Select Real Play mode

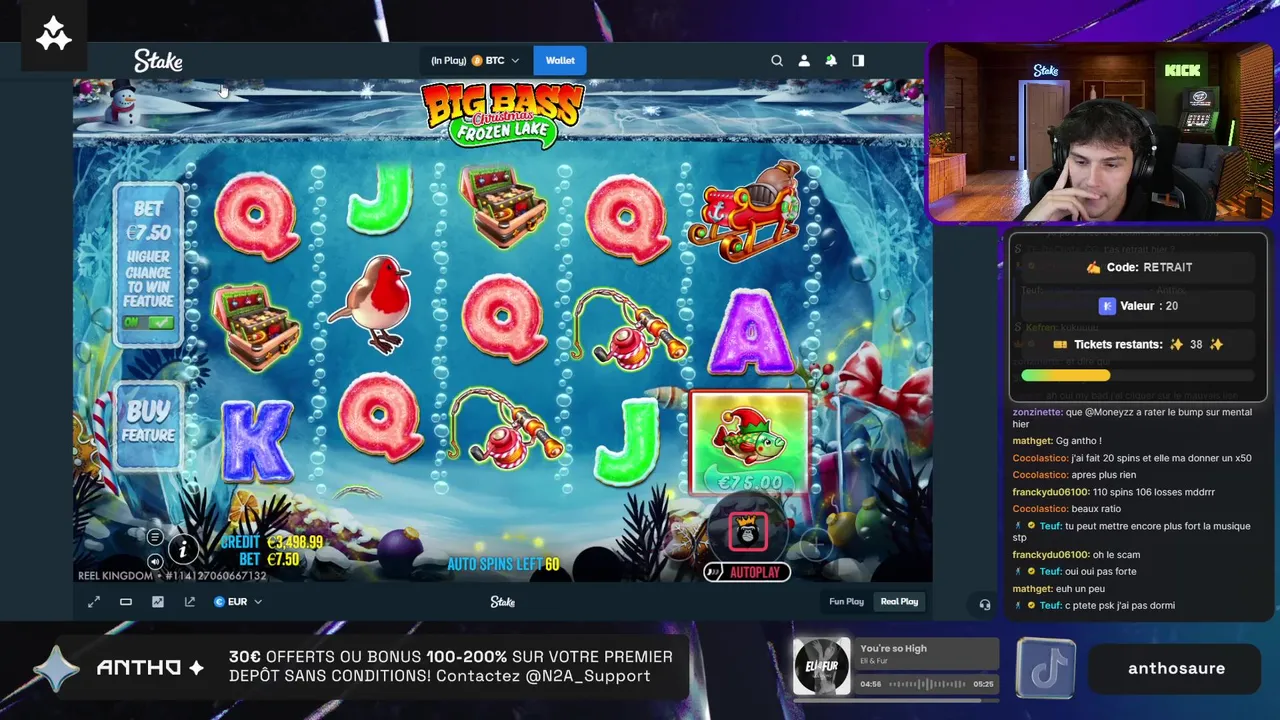(x=899, y=602)
